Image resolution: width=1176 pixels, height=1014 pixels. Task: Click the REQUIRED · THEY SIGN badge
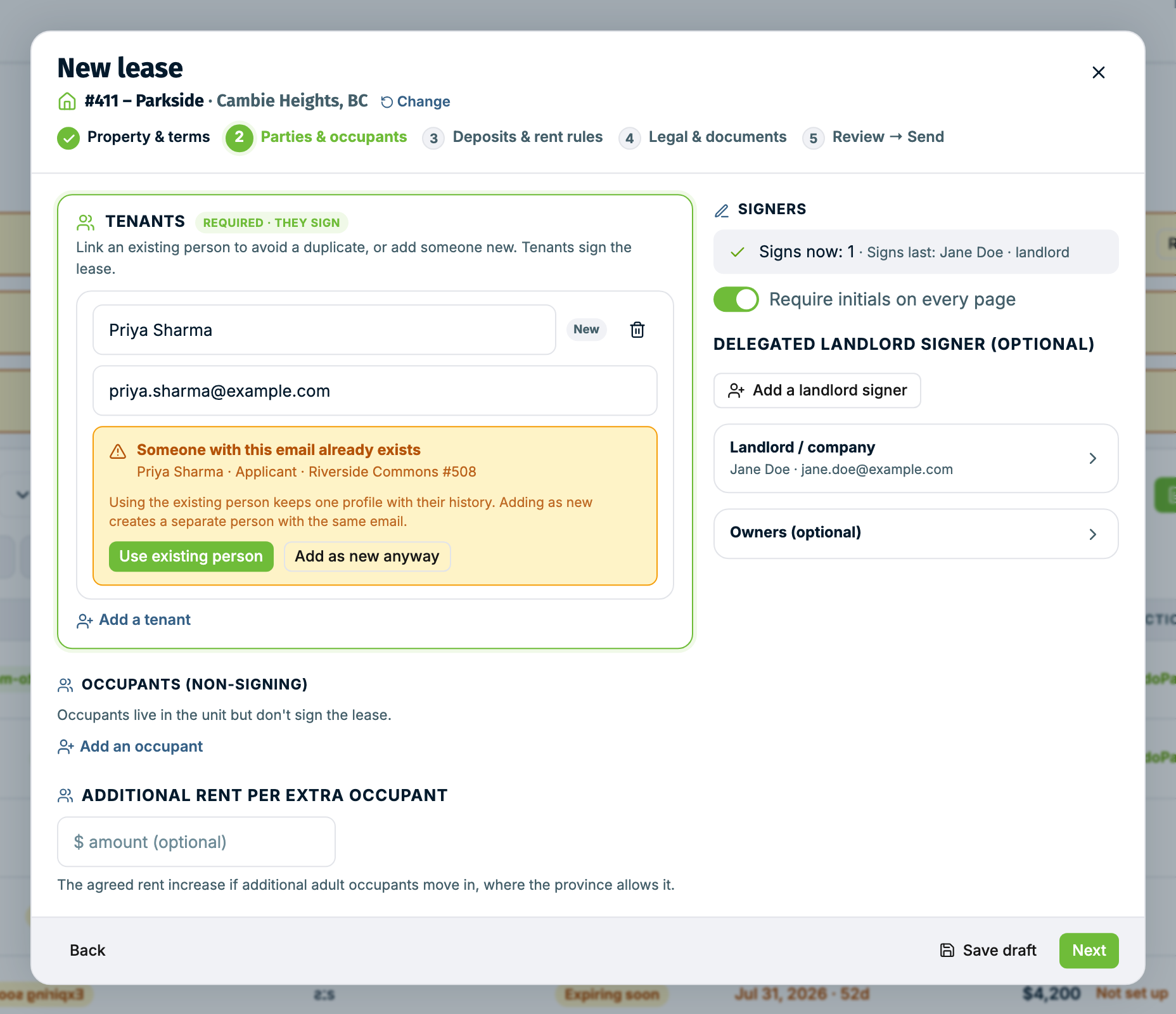pos(272,223)
